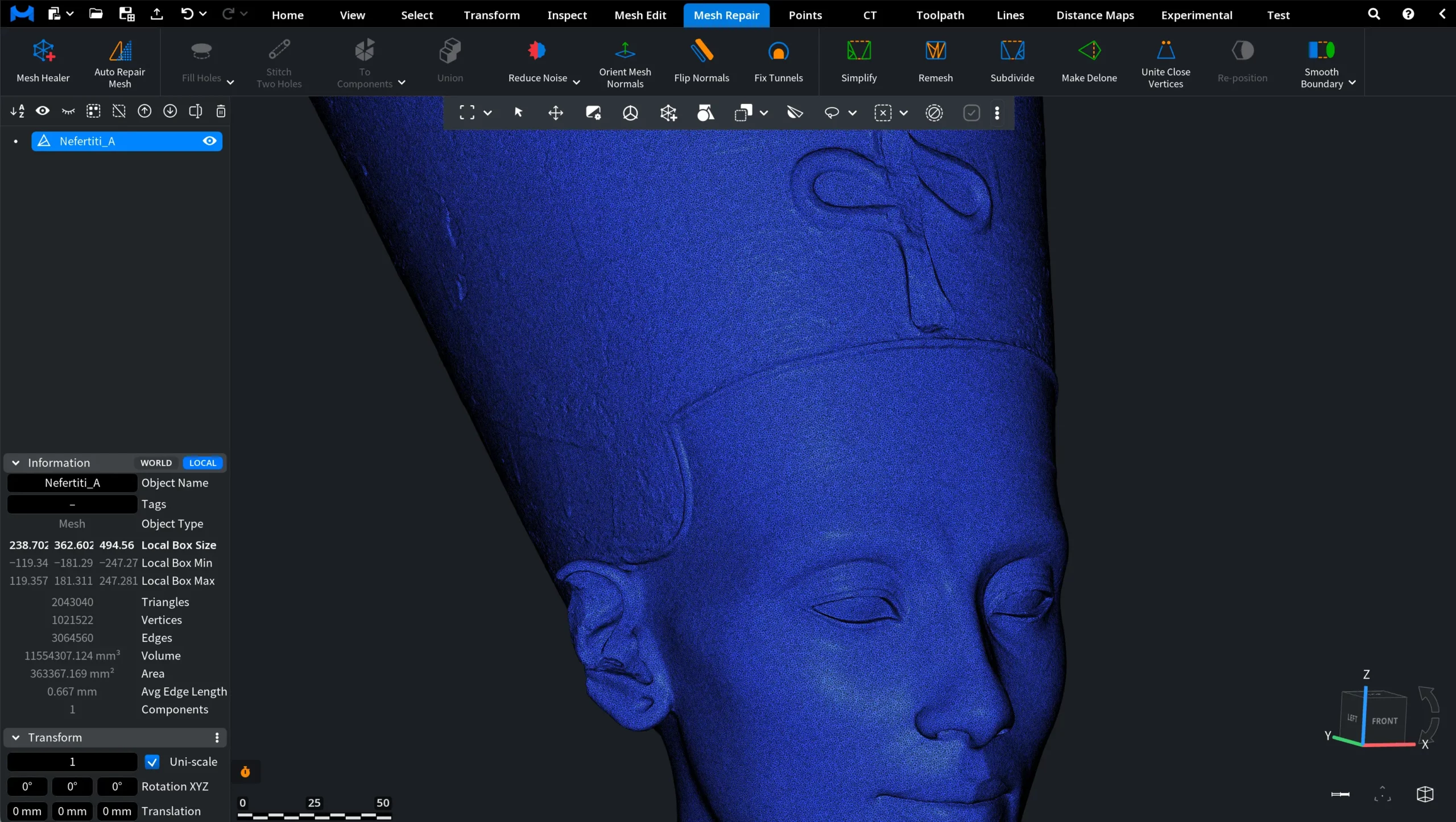1456x822 pixels.
Task: Click the Make Delone tool
Action: coord(1089,61)
